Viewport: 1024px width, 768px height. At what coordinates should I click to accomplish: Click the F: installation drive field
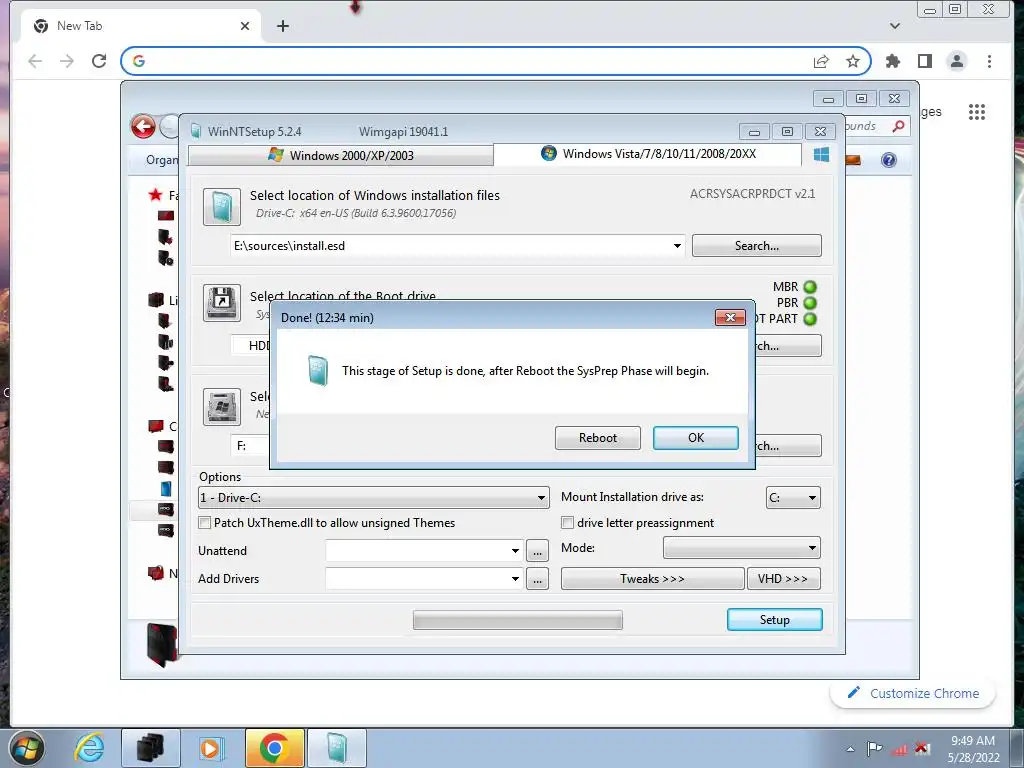[x=250, y=445]
